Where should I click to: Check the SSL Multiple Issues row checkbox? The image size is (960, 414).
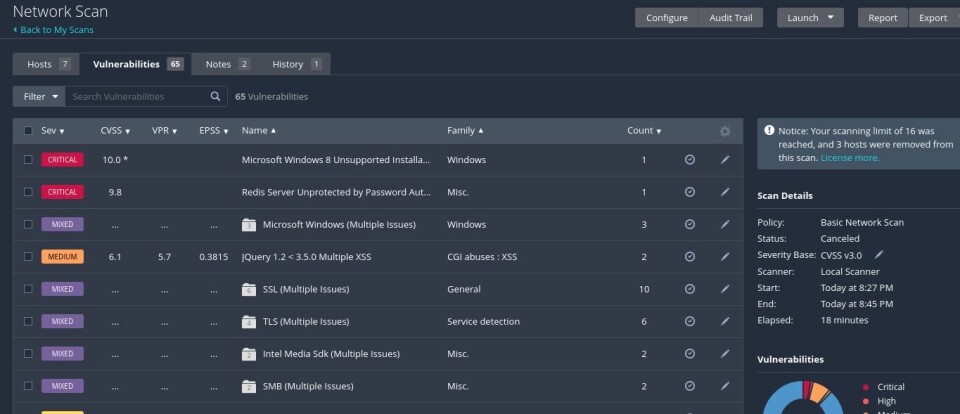(x=28, y=289)
